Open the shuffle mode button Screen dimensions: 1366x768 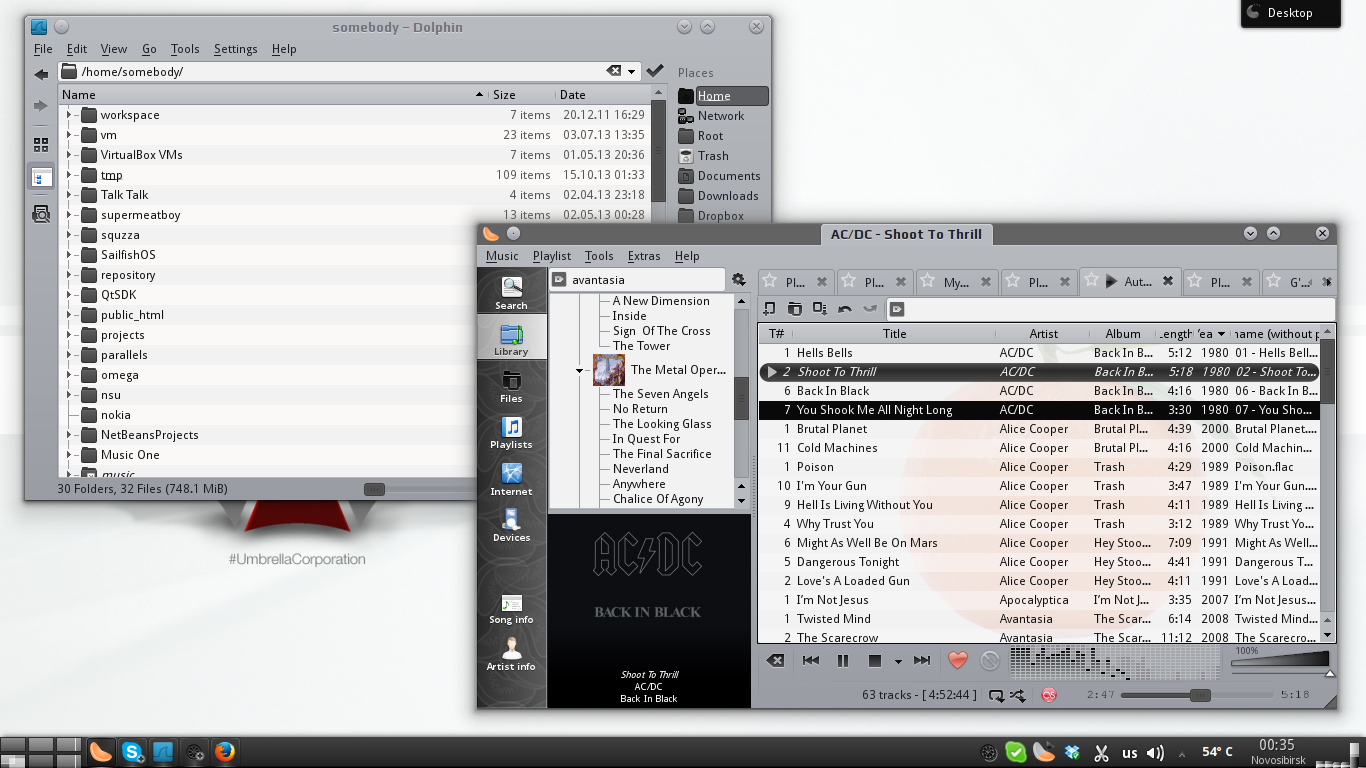point(1018,694)
